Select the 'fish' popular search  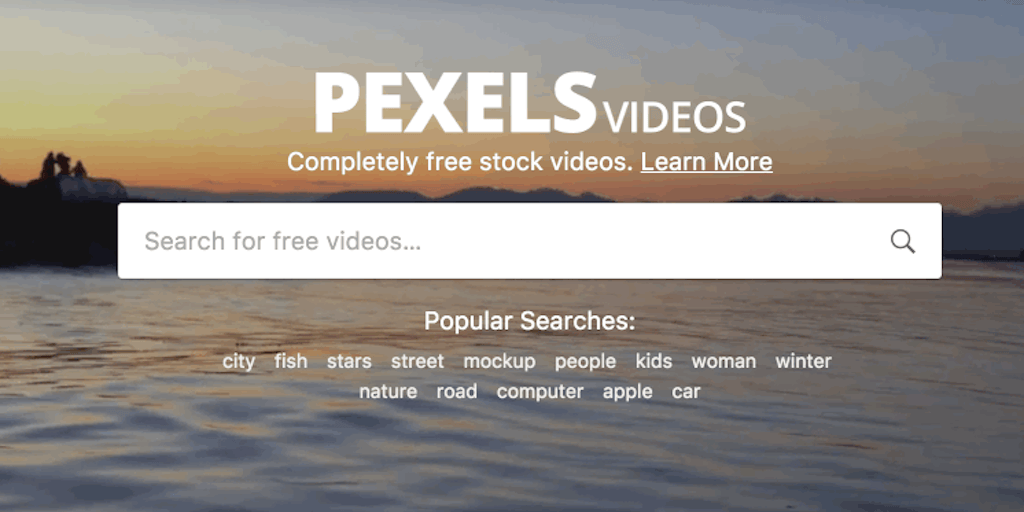[x=291, y=360]
